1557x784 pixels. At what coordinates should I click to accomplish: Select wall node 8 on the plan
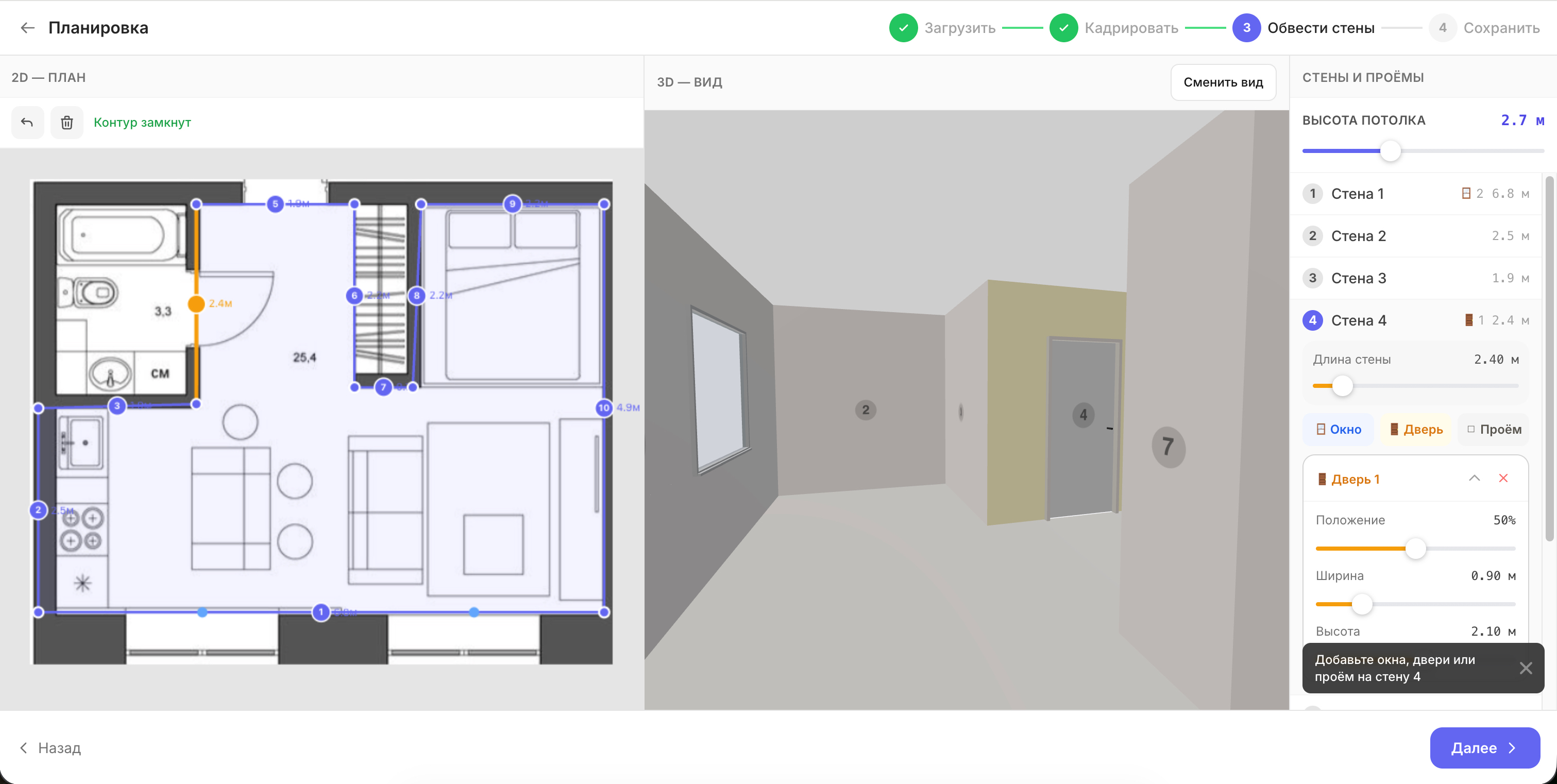pyautogui.click(x=416, y=296)
